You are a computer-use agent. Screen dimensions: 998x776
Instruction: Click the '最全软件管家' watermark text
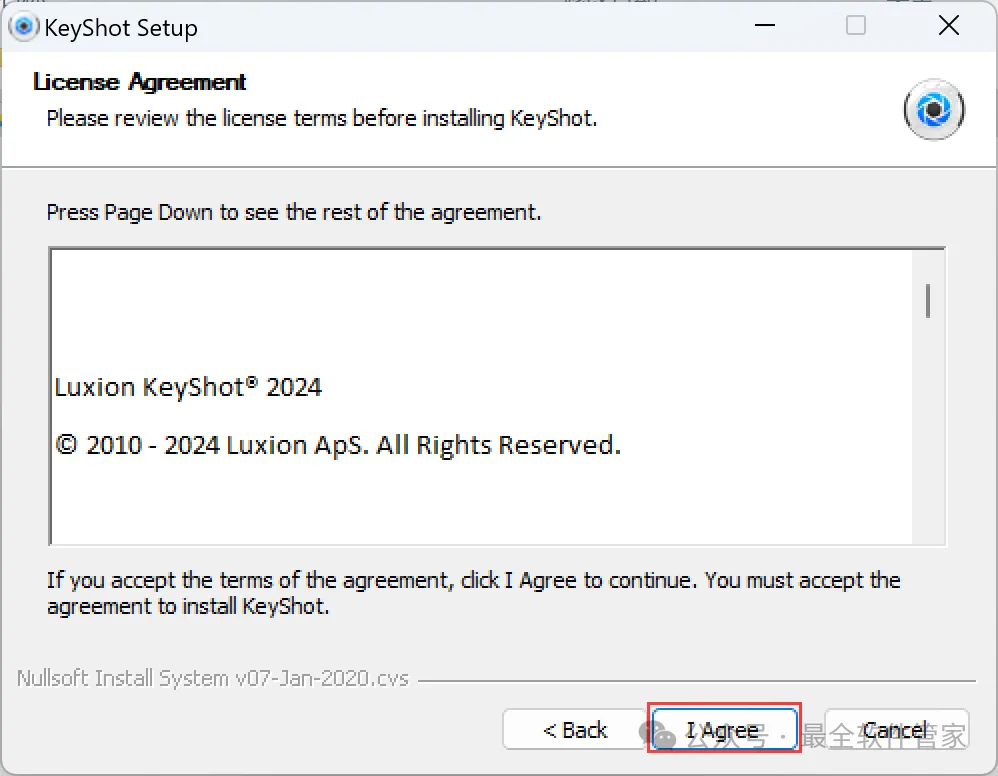(885, 737)
